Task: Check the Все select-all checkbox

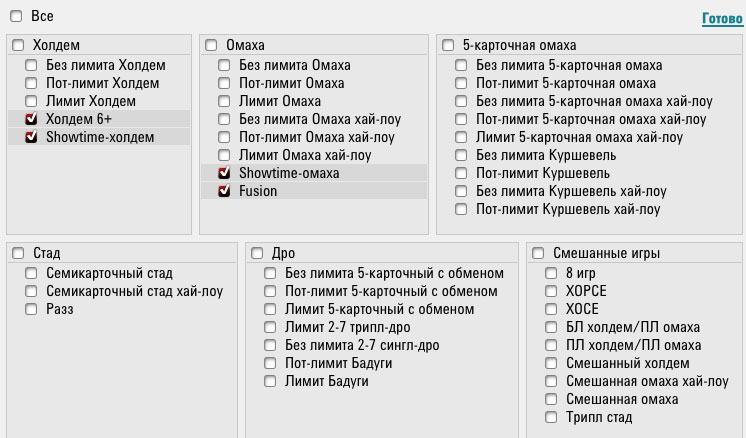Action: coord(16,16)
